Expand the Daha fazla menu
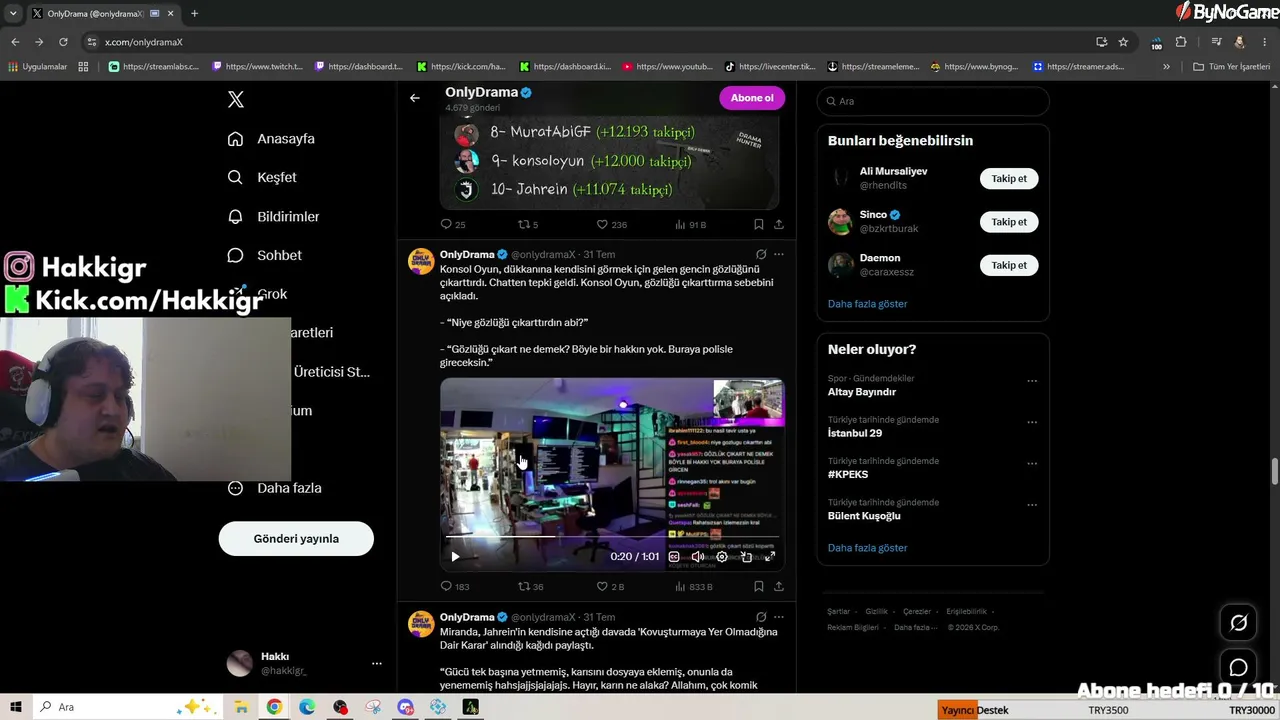 [274, 488]
